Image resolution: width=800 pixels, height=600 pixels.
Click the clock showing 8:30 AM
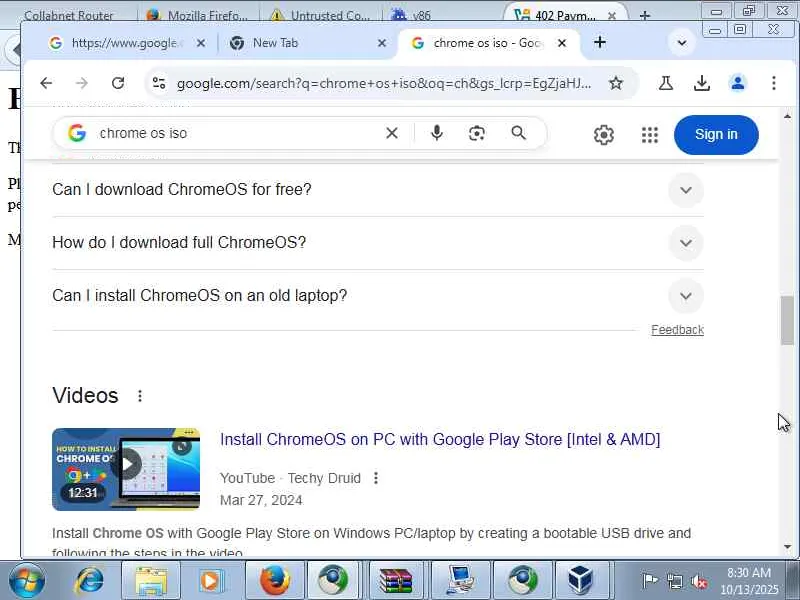click(748, 573)
